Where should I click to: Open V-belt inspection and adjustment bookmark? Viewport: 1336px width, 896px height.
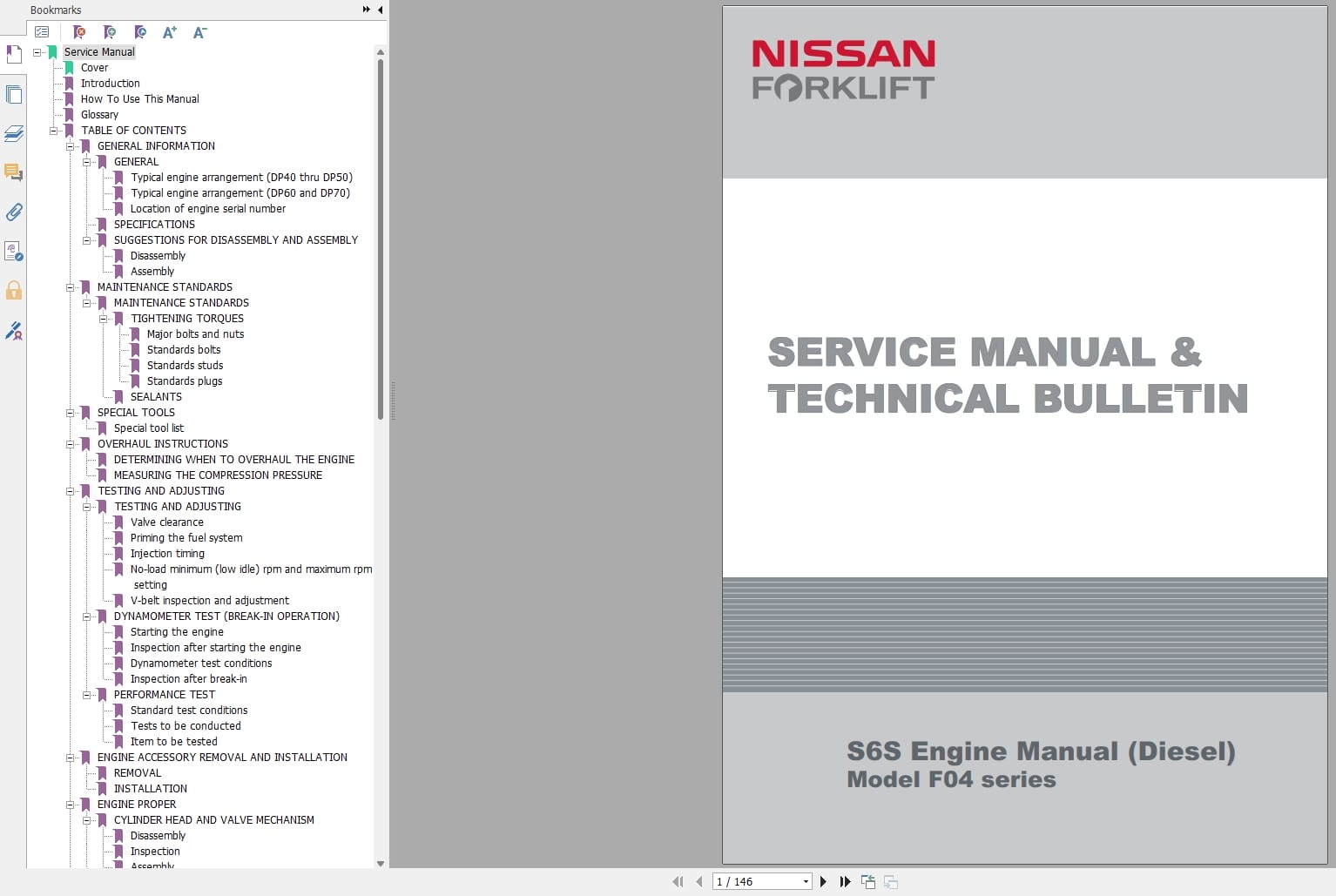209,601
